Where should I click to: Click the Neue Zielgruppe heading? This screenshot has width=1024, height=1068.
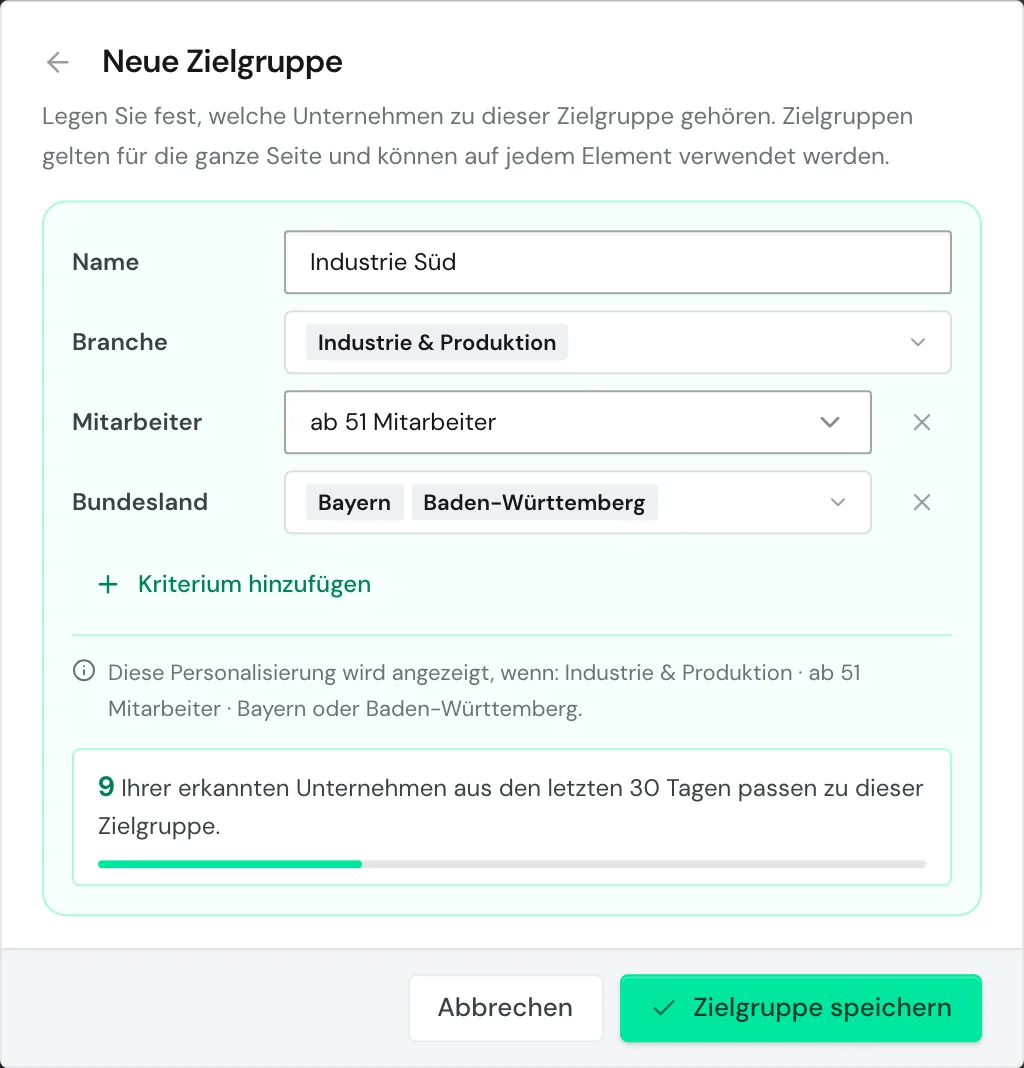[x=222, y=62]
